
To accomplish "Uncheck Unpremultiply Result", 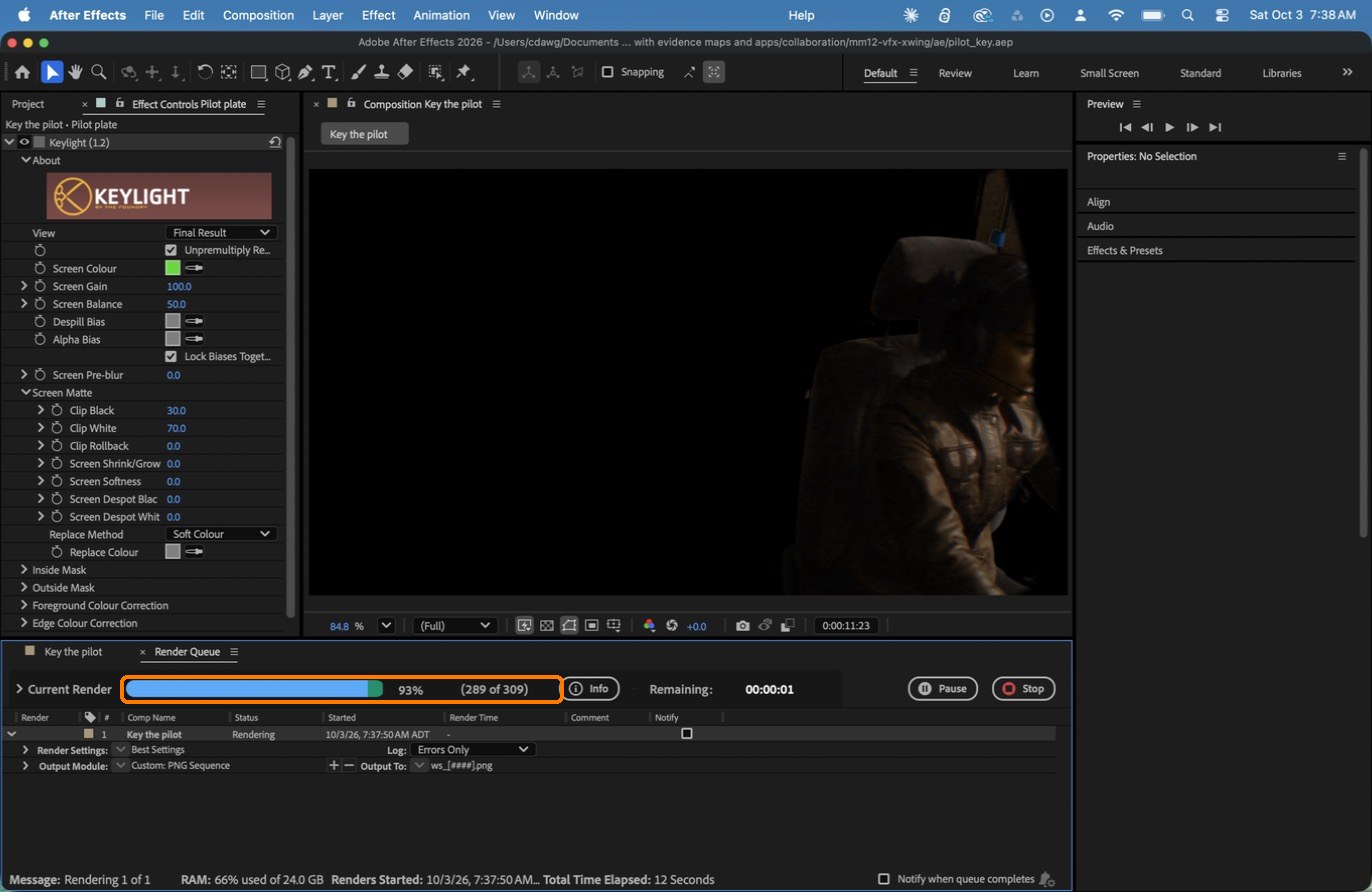I will (x=171, y=250).
